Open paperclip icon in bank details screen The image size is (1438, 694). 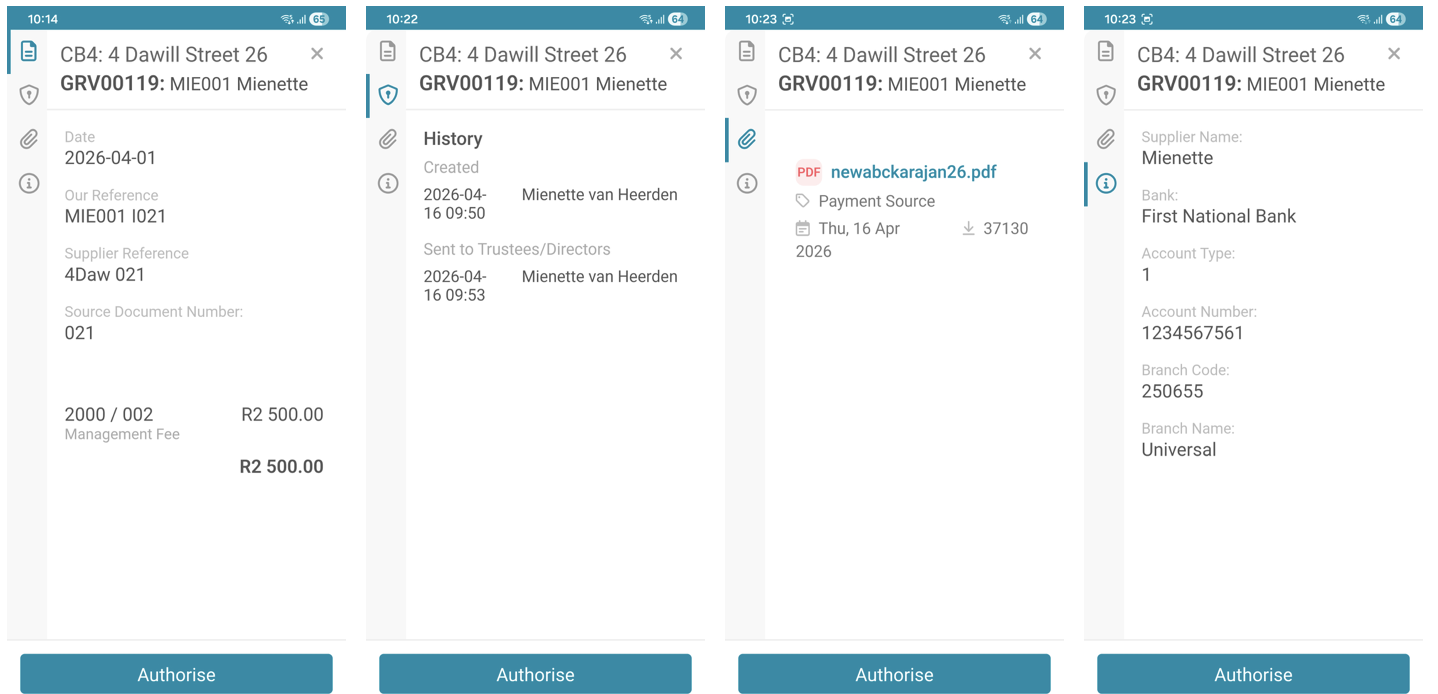tap(1106, 139)
